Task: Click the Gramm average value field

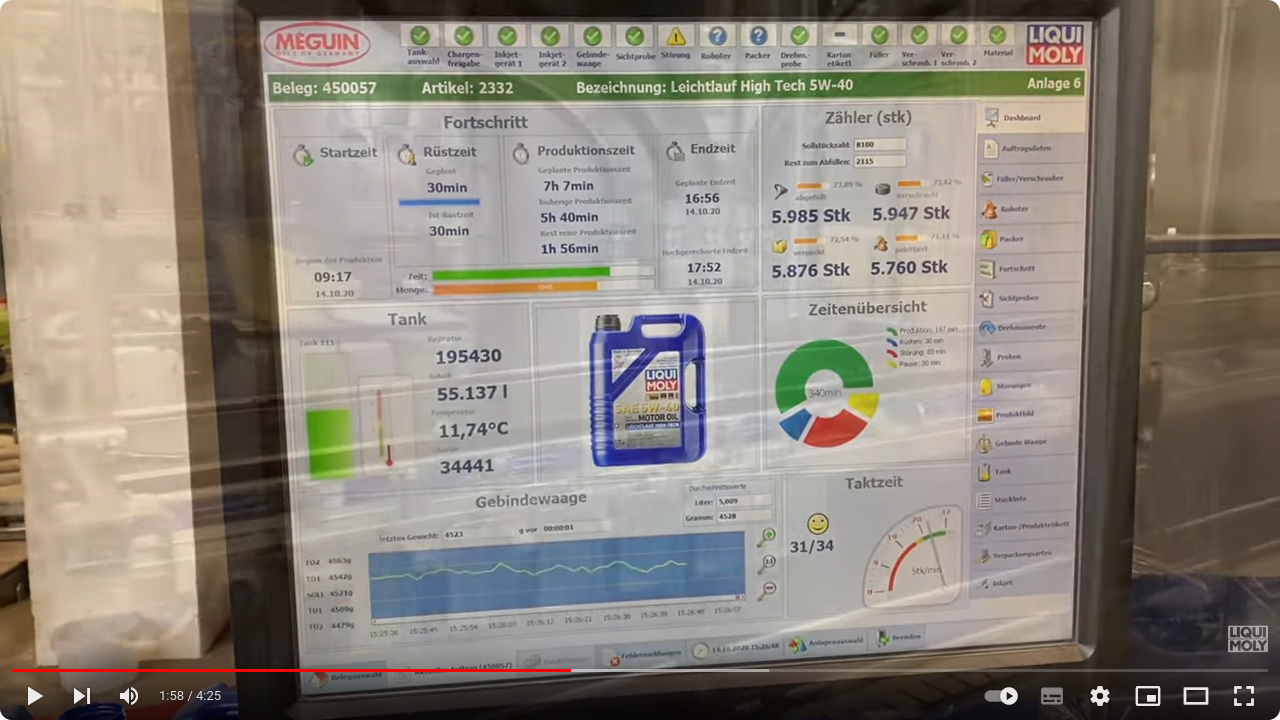Action: pos(744,517)
